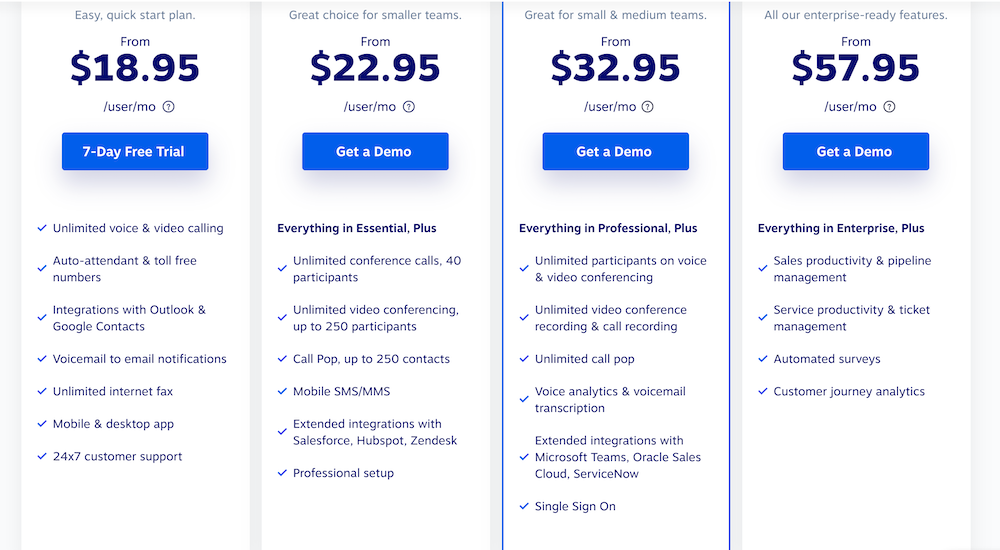
Task: Click help icon next to $18.95 /user/mo
Action: 168,107
